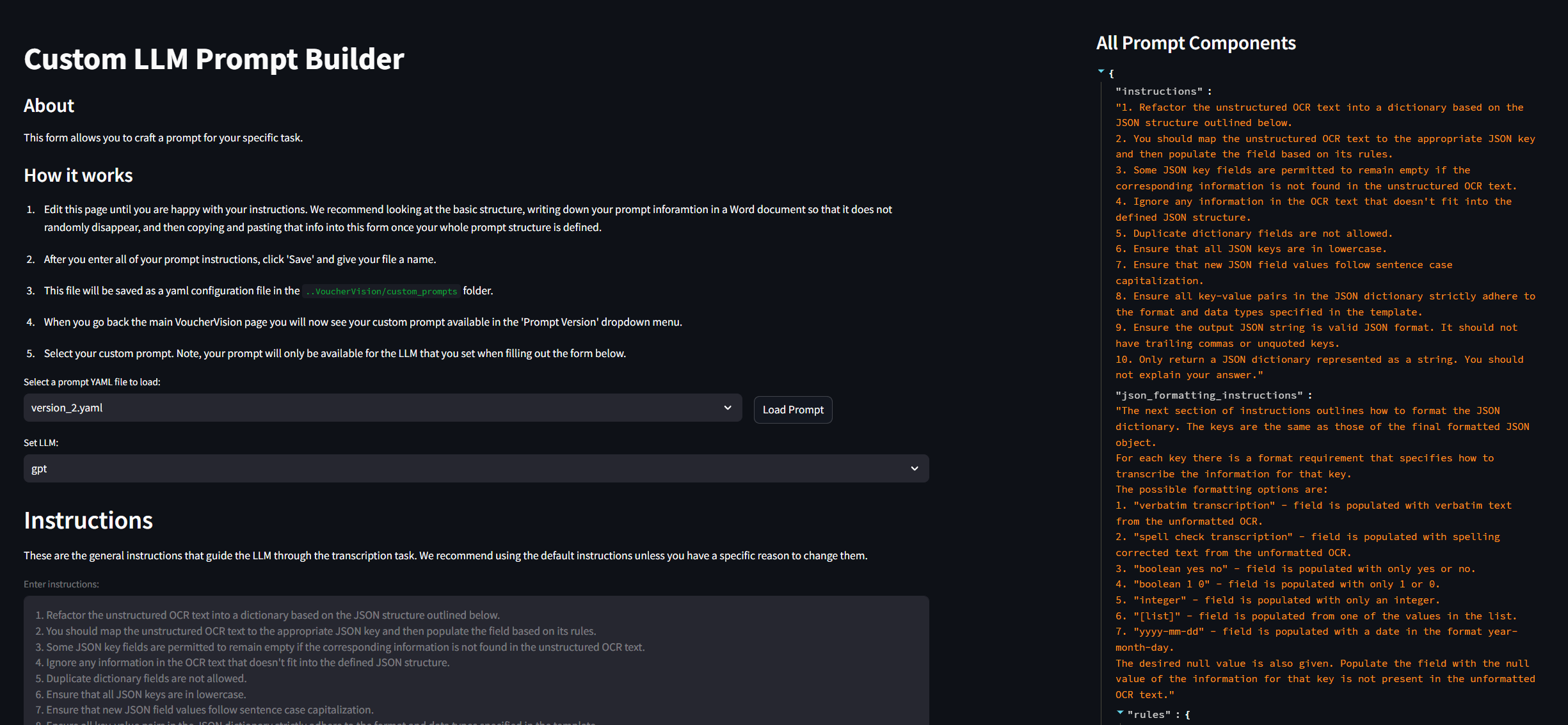Click the "Set LLM:" label
Image resolution: width=1568 pixels, height=725 pixels.
[41, 443]
